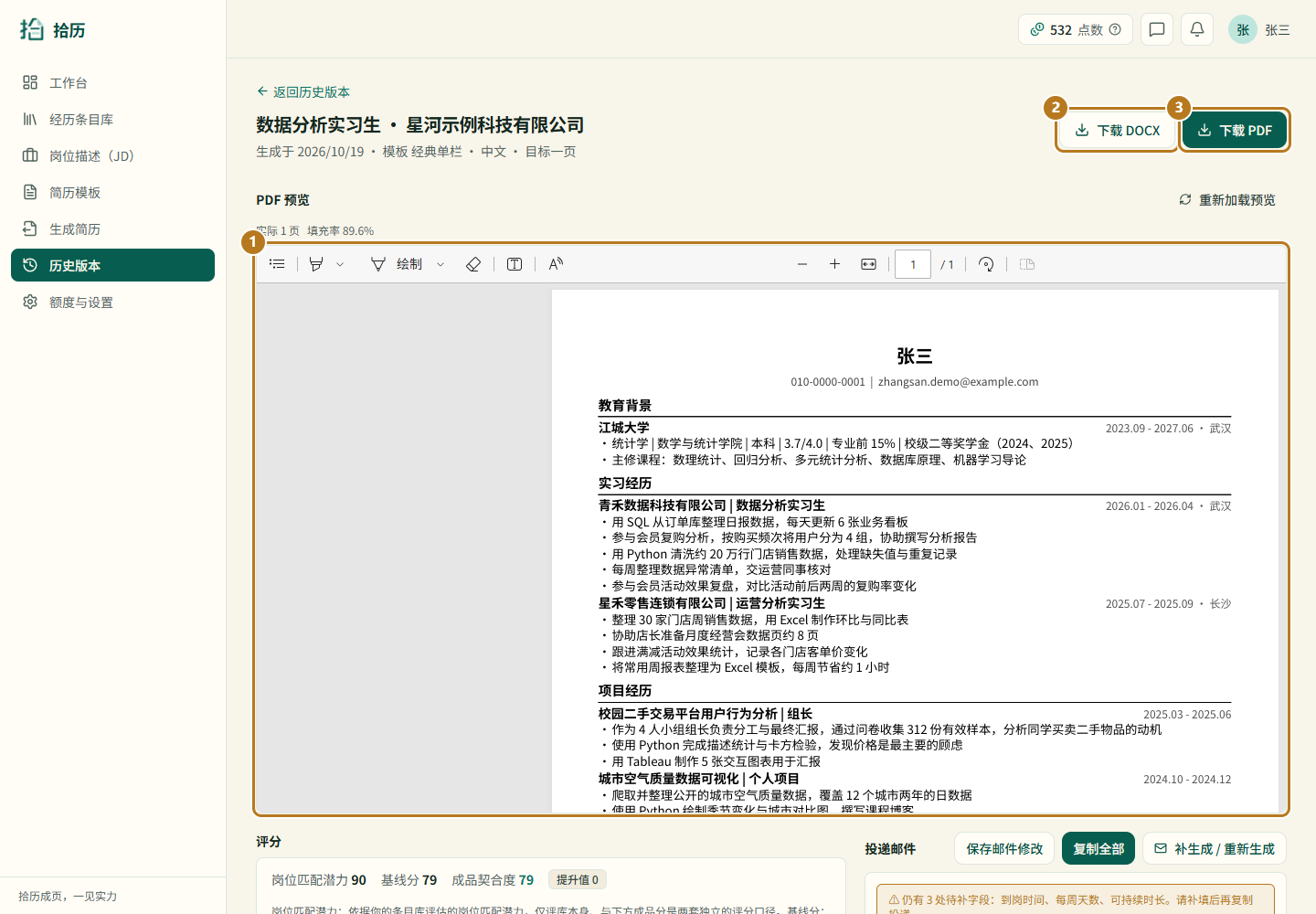The image size is (1316, 914).
Task: Click the 下载 PDF button
Action: click(x=1235, y=130)
